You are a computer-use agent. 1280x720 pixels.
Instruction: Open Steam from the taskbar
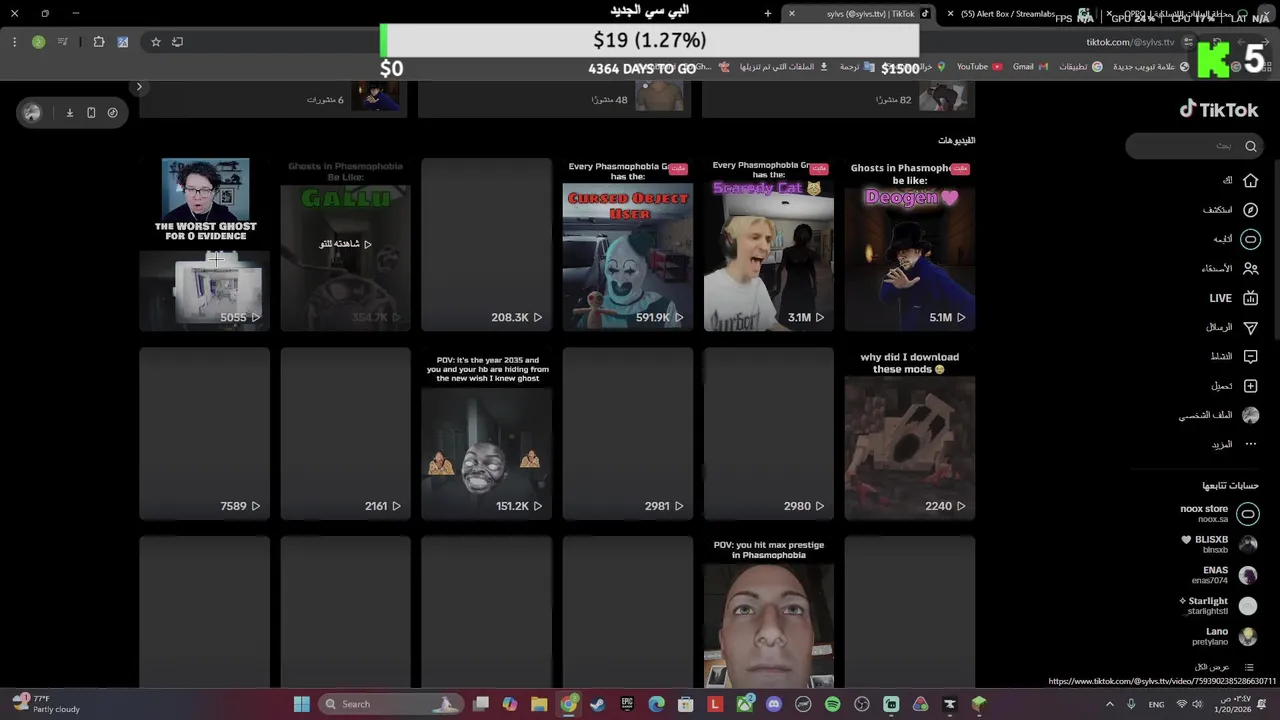click(597, 704)
